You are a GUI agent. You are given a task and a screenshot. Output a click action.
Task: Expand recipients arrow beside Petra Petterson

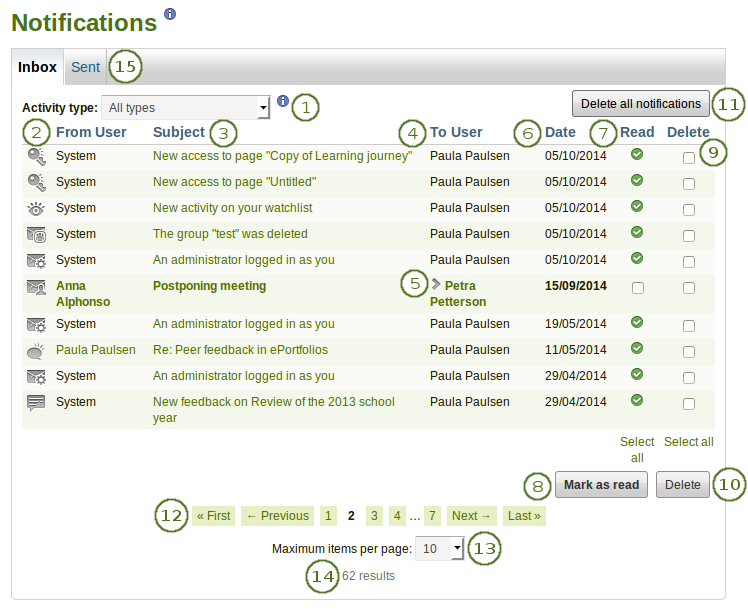point(436,284)
